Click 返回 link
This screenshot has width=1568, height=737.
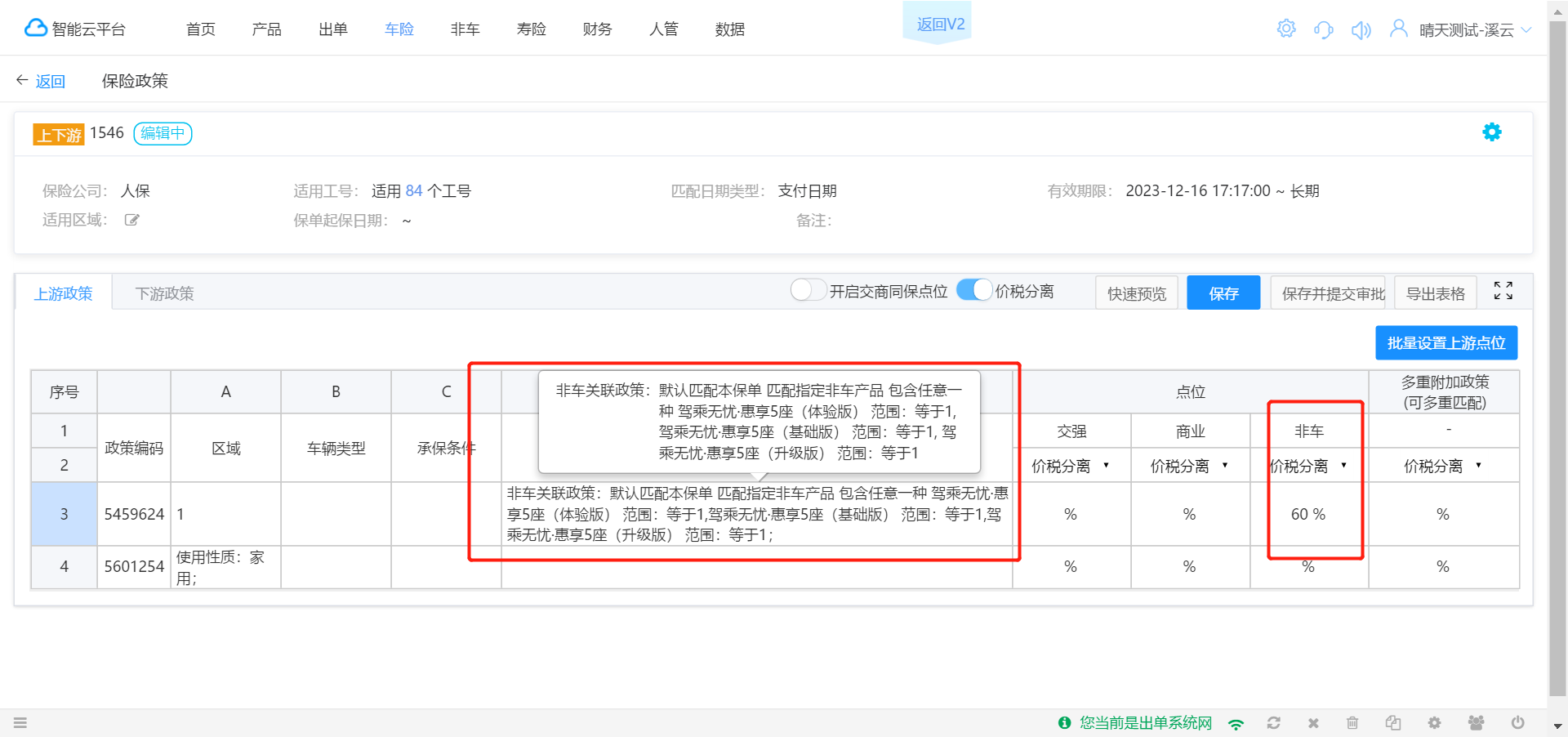(x=50, y=81)
